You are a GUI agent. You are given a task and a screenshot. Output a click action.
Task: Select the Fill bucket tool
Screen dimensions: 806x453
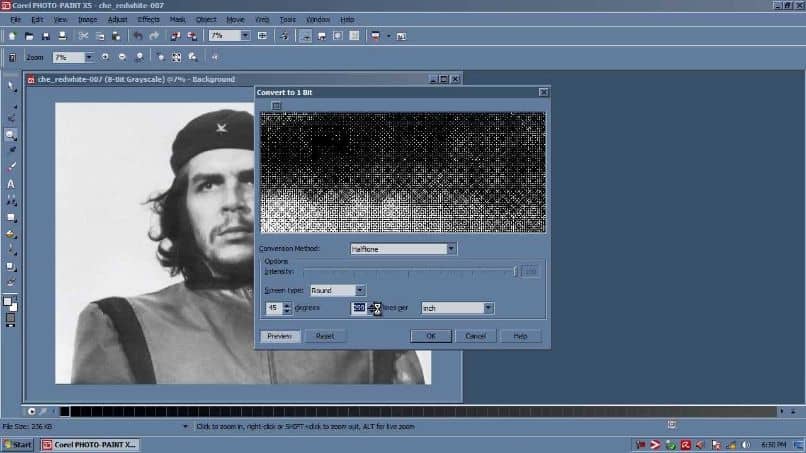pos(11,234)
